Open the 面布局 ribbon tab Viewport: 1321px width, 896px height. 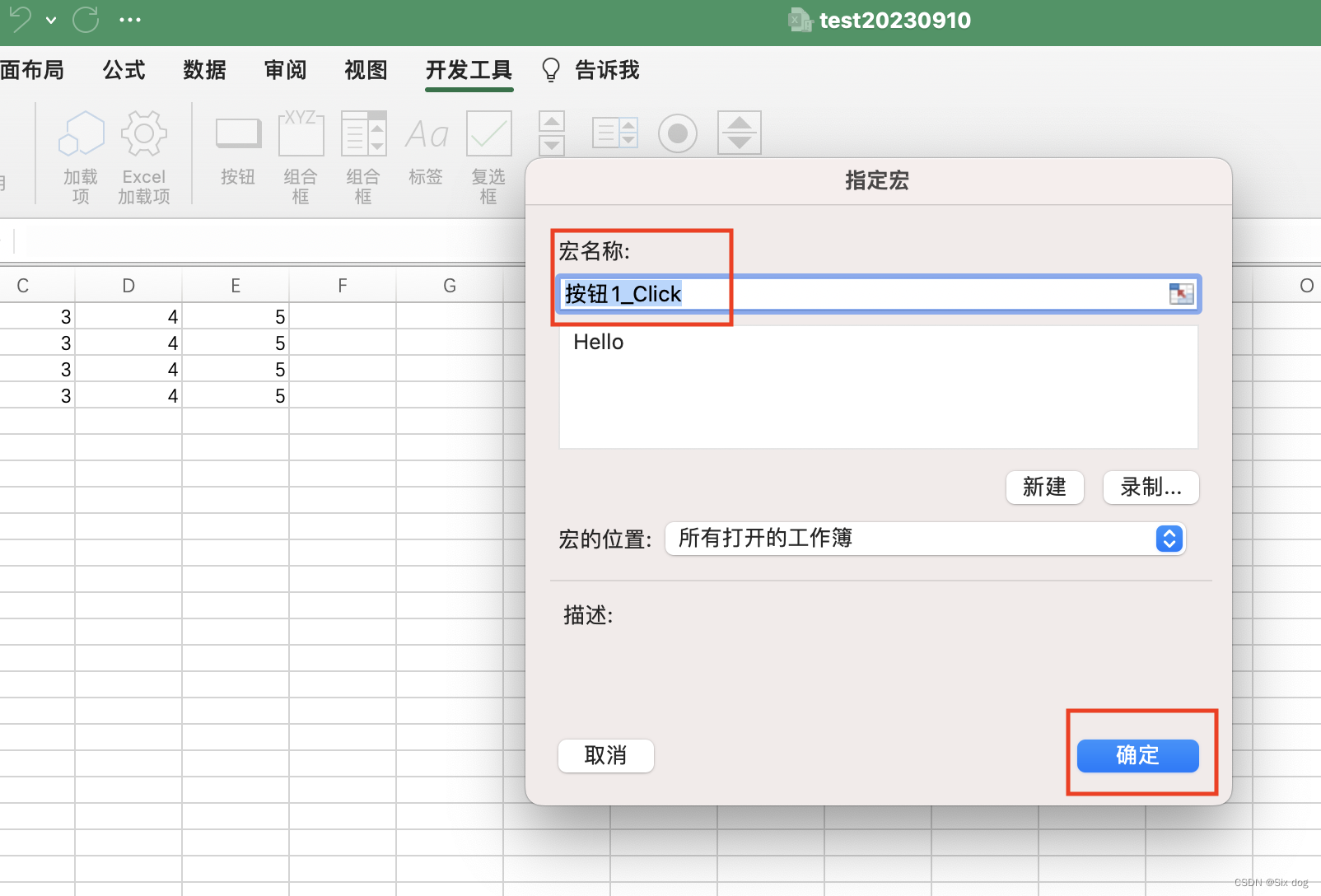pyautogui.click(x=32, y=70)
